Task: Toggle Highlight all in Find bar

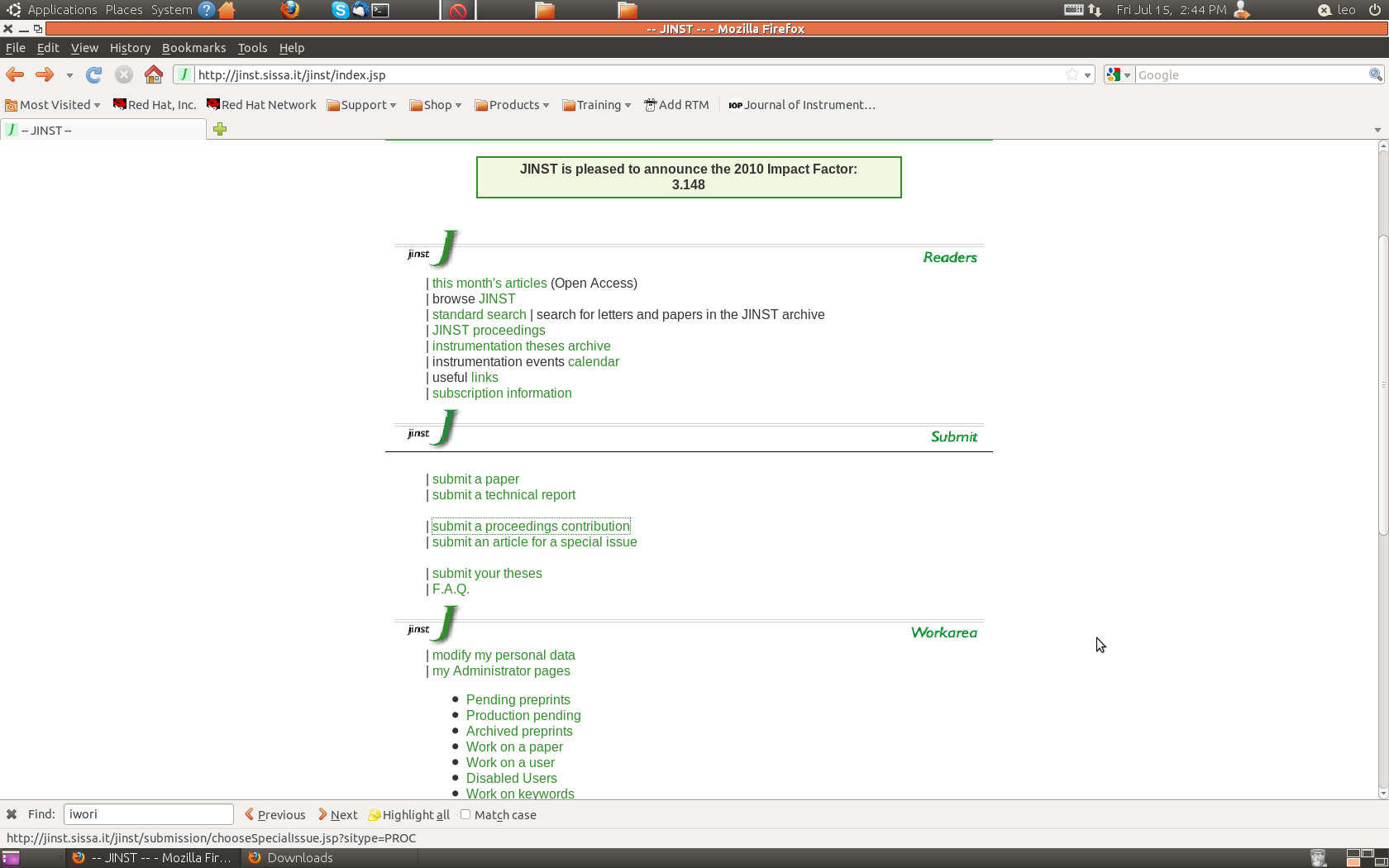Action: pyautogui.click(x=409, y=815)
